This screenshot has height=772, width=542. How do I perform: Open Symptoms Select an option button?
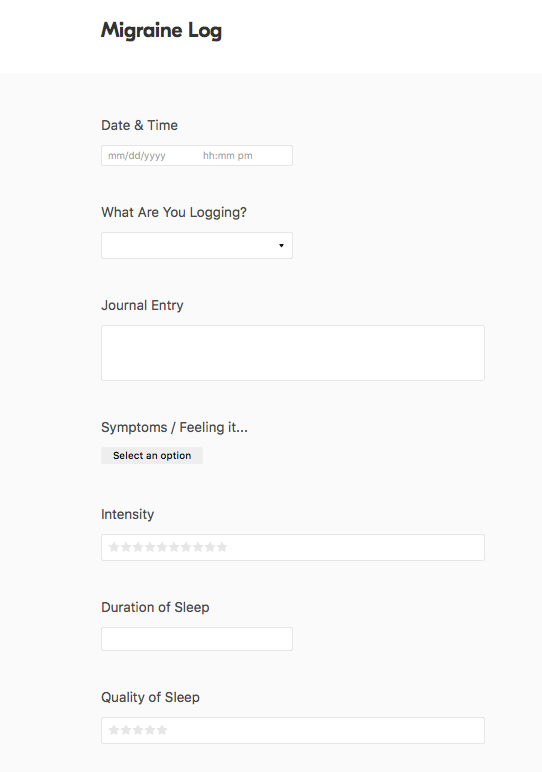[152, 455]
